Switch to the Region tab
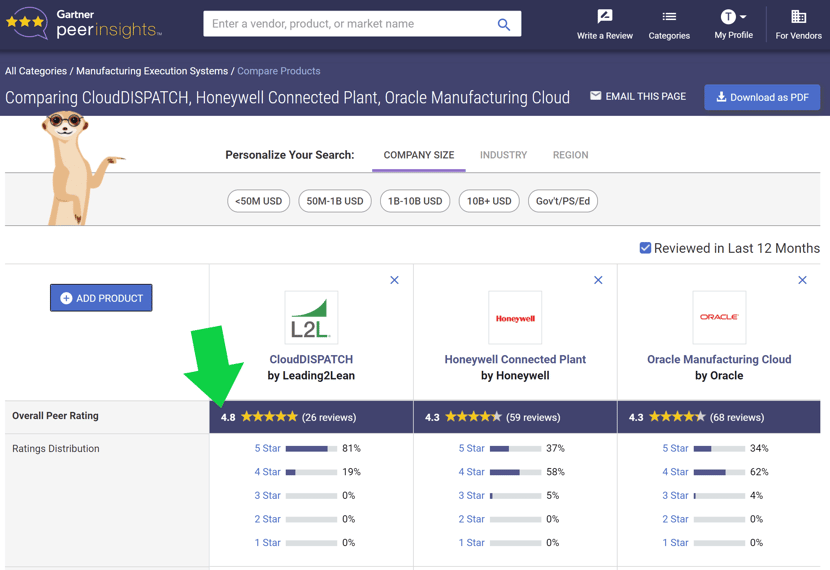Image resolution: width=830 pixels, height=570 pixels. (x=571, y=155)
